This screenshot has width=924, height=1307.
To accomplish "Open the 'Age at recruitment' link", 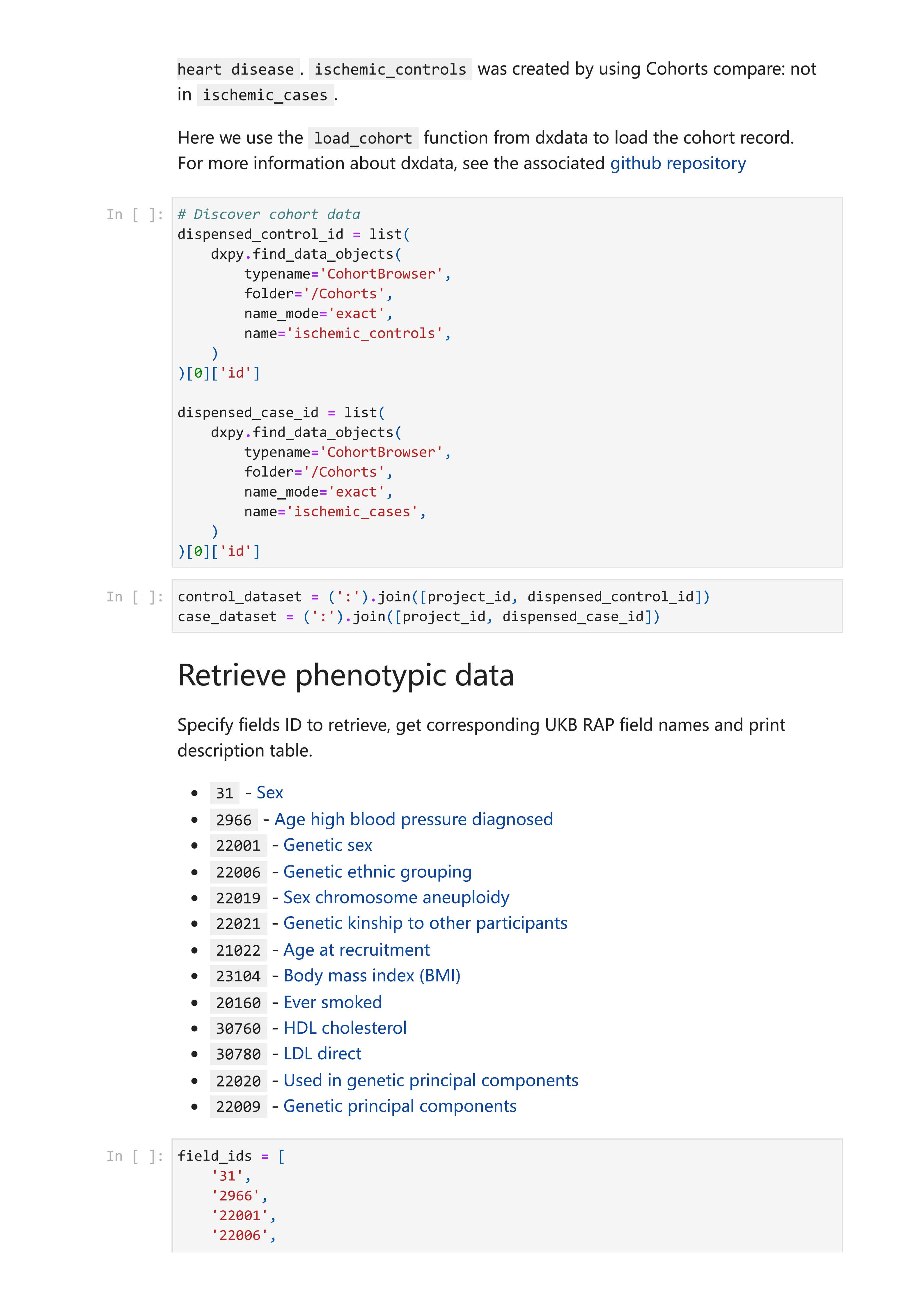I will 356,950.
